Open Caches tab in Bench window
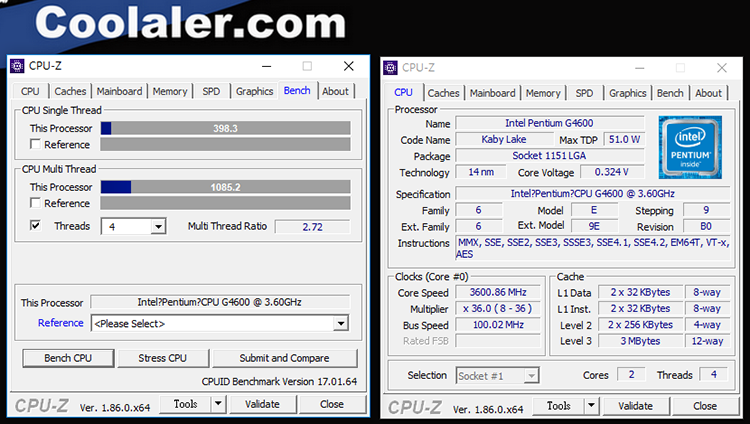This screenshot has width=750, height=424. point(70,91)
